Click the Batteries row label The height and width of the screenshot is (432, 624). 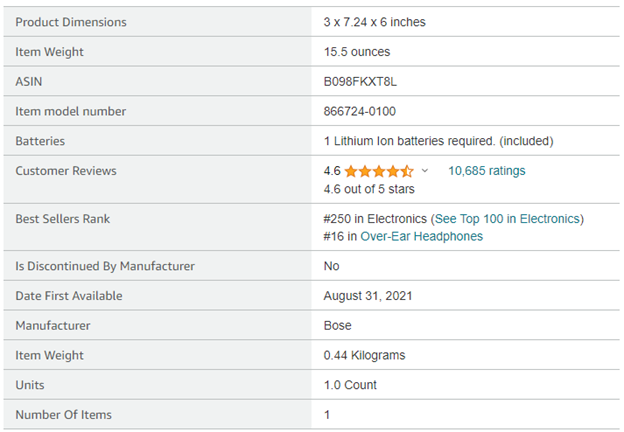point(43,141)
